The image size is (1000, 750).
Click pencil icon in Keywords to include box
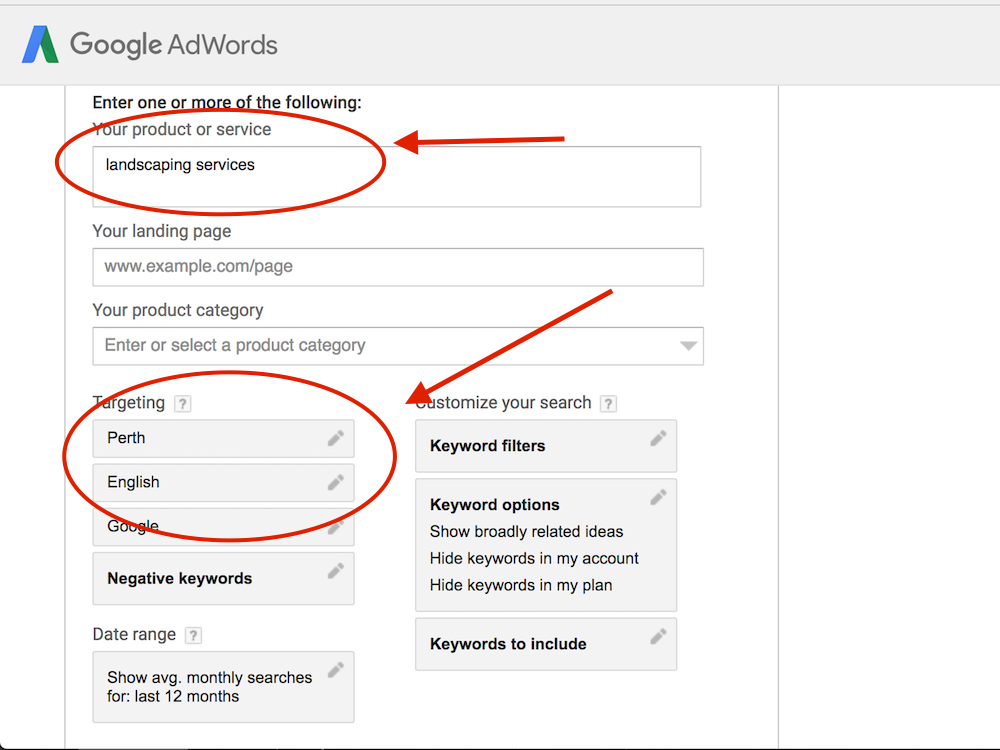pyautogui.click(x=659, y=636)
